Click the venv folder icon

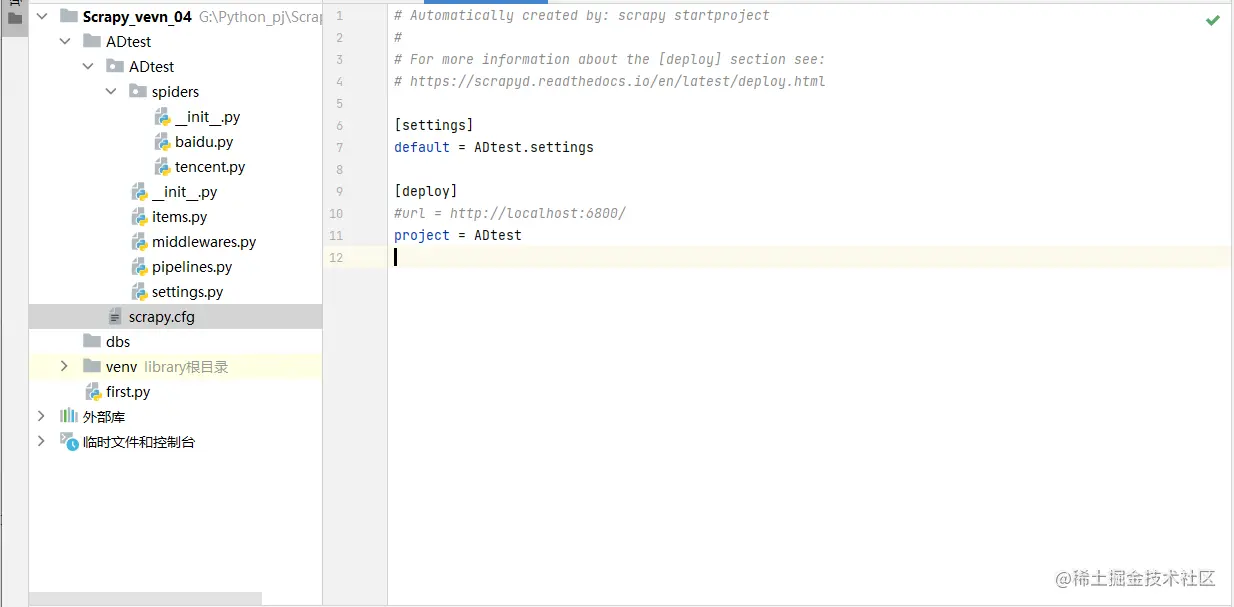pyautogui.click(x=92, y=366)
